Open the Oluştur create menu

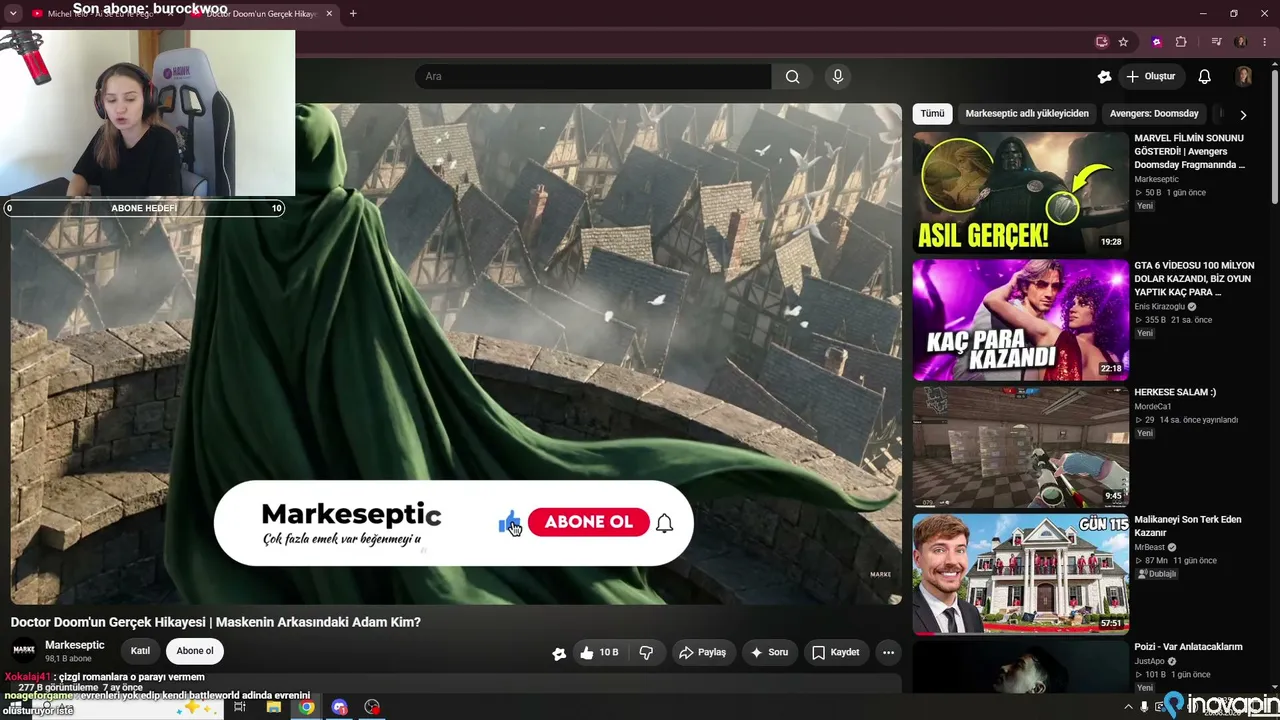click(1150, 77)
